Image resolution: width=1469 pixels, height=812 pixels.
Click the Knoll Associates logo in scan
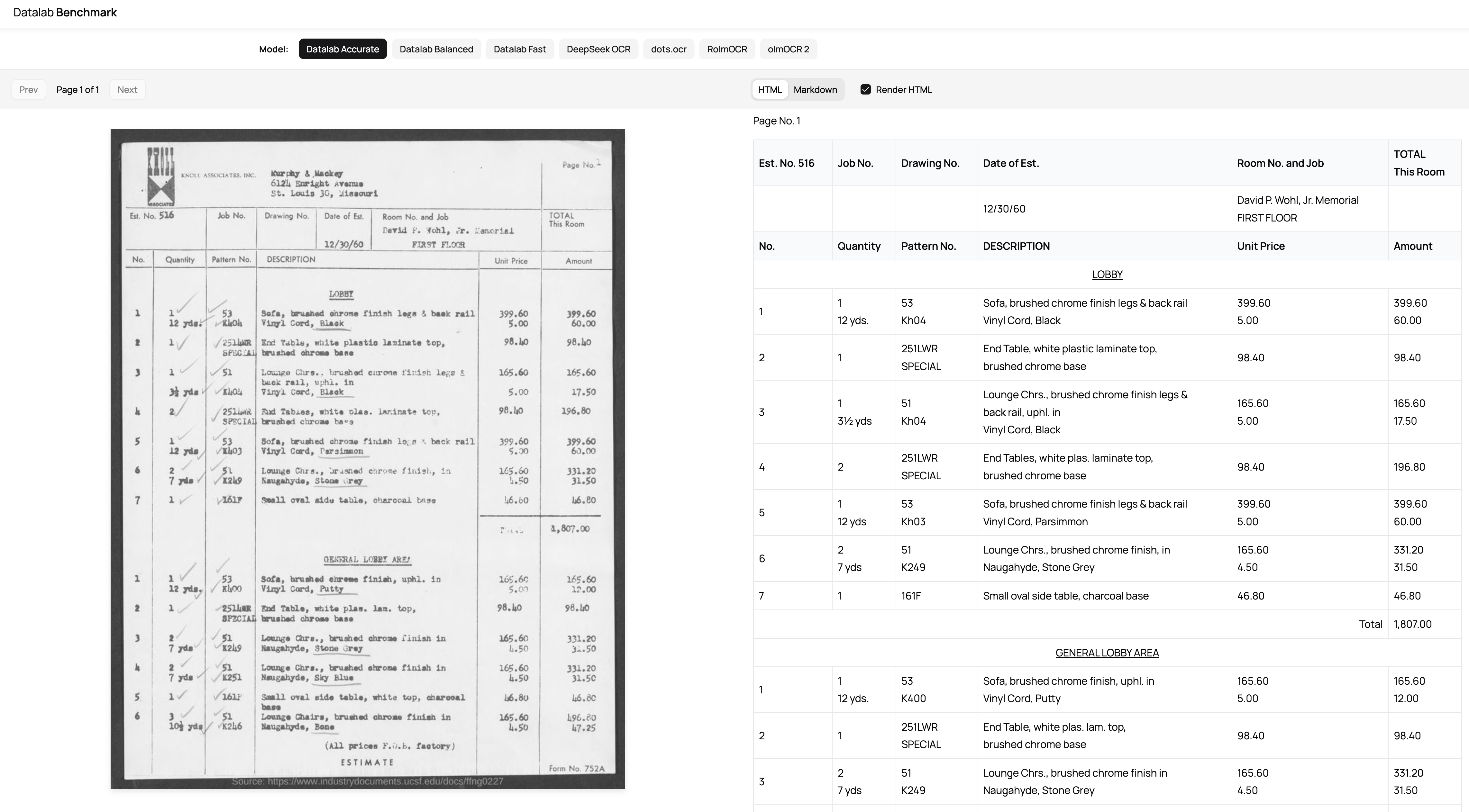160,177
